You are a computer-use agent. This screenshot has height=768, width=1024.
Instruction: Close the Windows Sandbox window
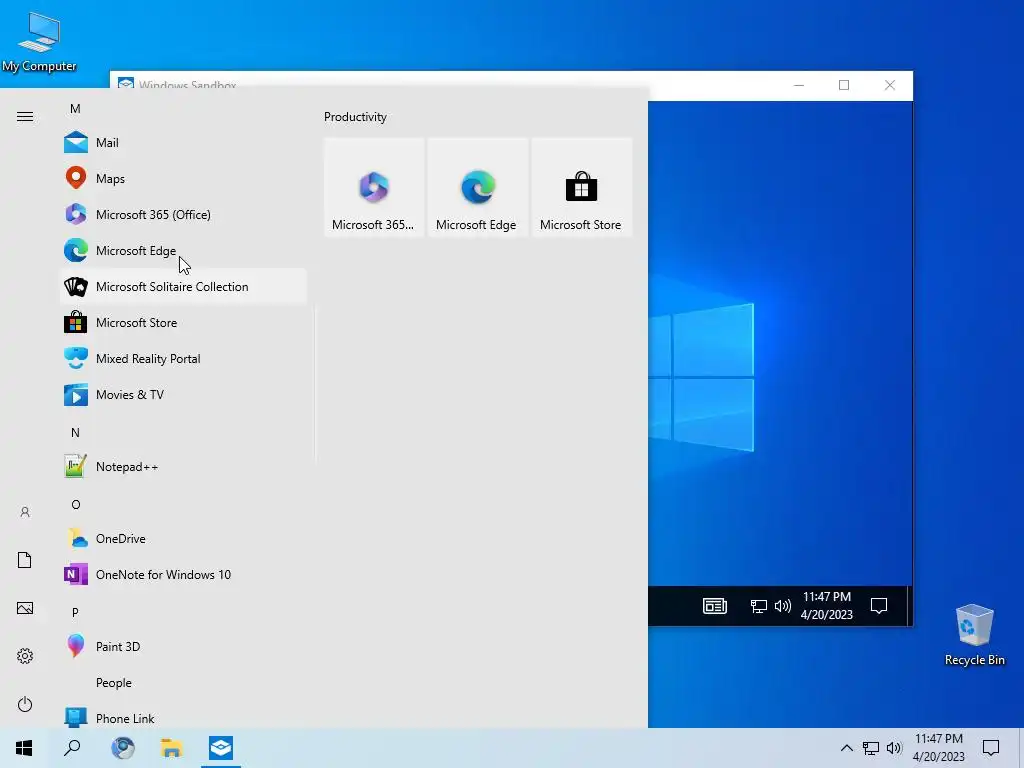coord(889,85)
